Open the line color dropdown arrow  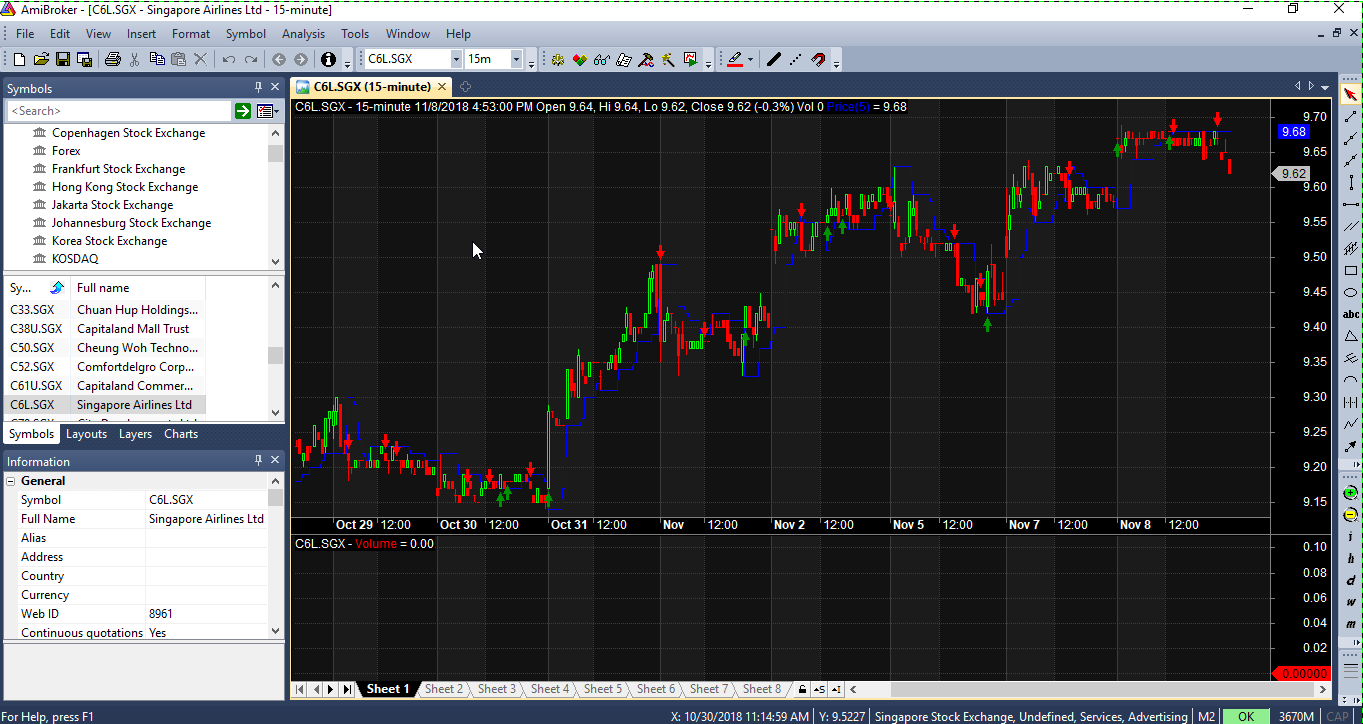click(750, 60)
